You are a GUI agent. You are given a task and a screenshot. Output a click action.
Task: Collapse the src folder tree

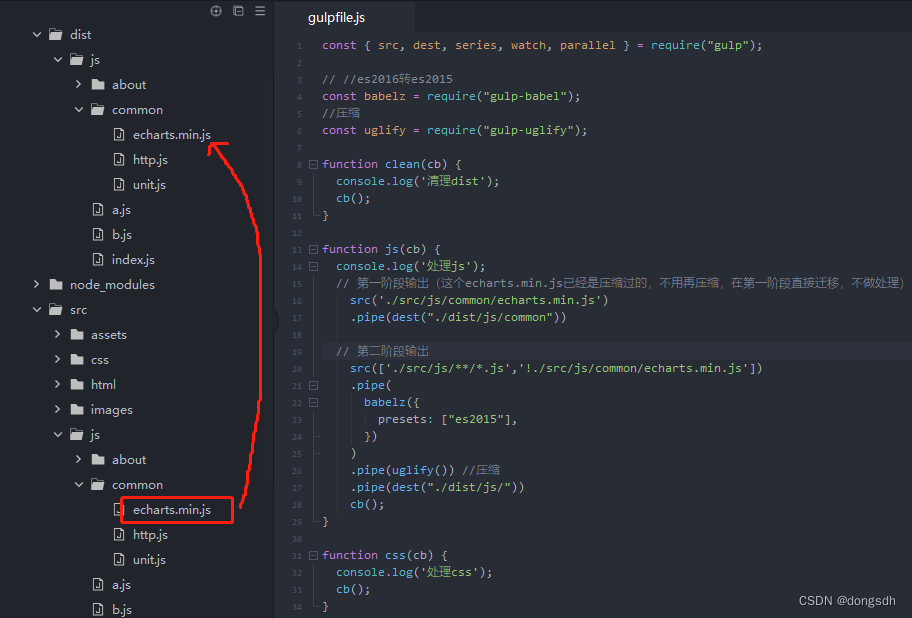tap(36, 309)
